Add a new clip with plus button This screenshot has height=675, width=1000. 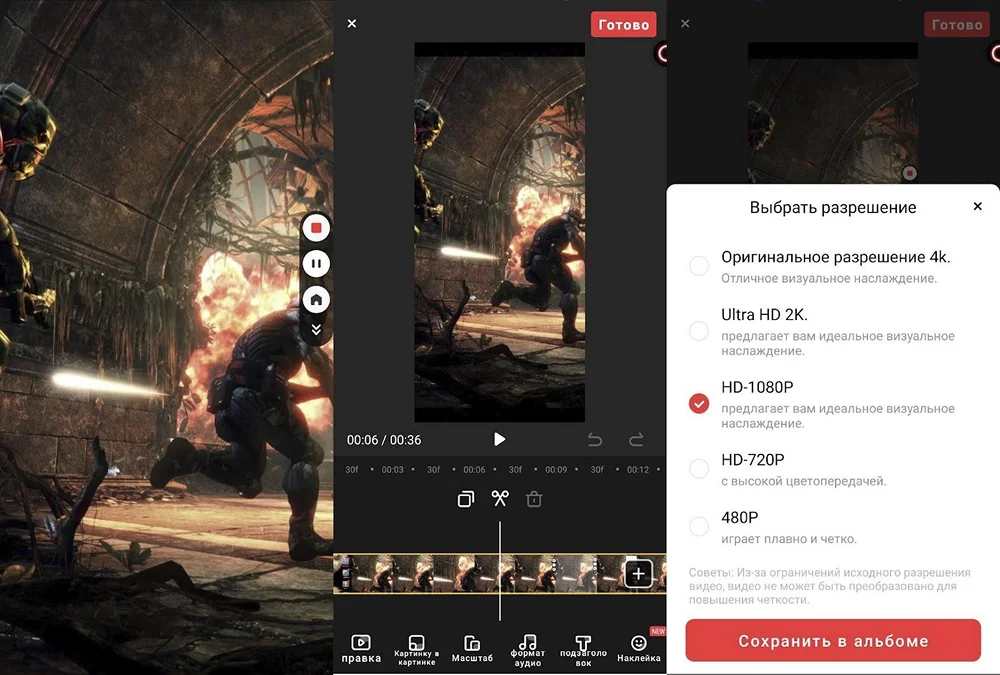point(639,574)
